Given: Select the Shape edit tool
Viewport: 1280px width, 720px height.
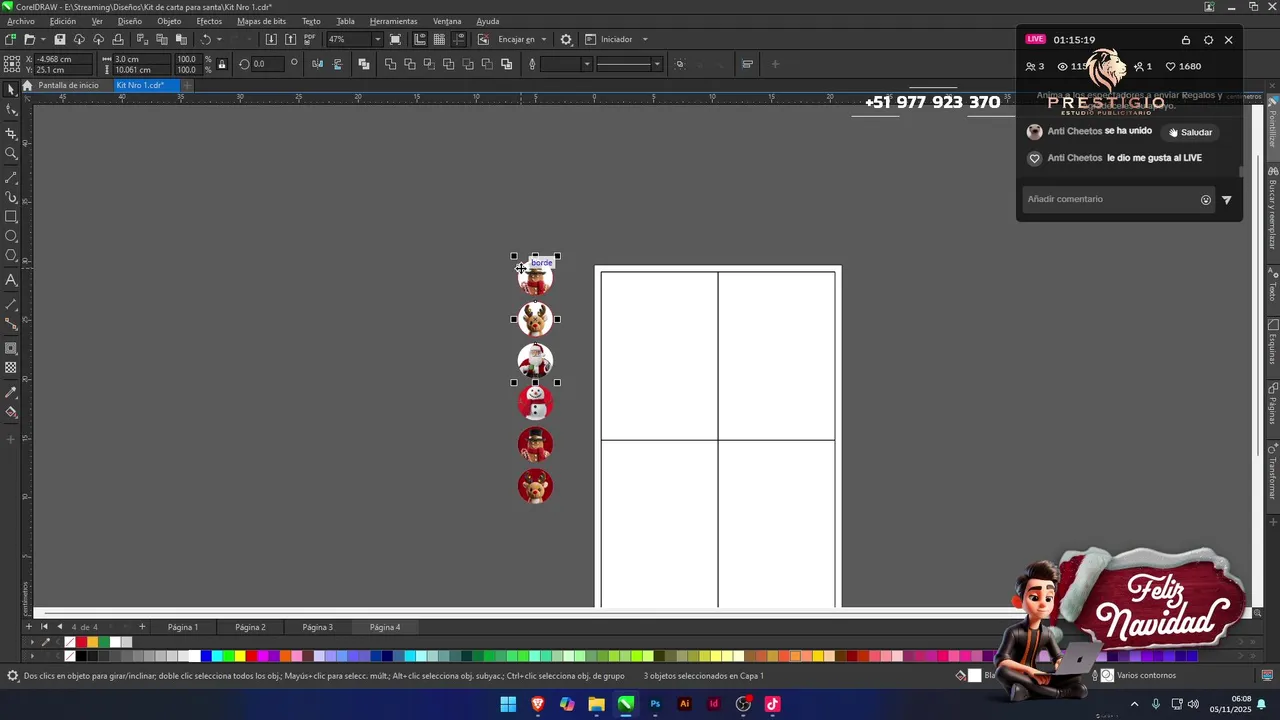Looking at the screenshot, I should point(11,110).
